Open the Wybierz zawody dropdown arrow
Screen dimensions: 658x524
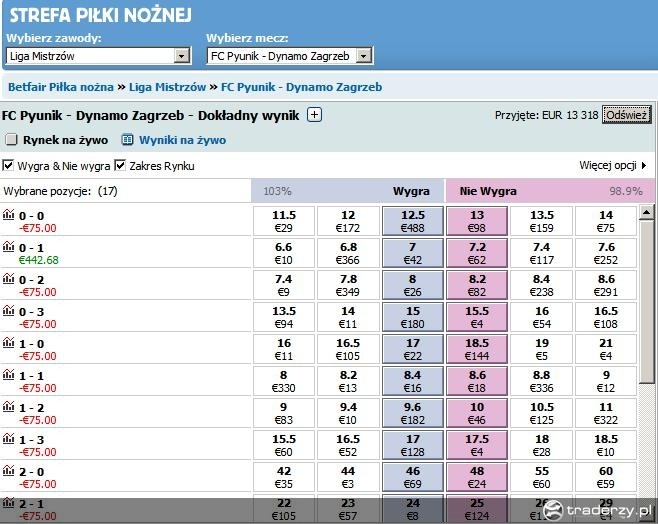[x=181, y=56]
